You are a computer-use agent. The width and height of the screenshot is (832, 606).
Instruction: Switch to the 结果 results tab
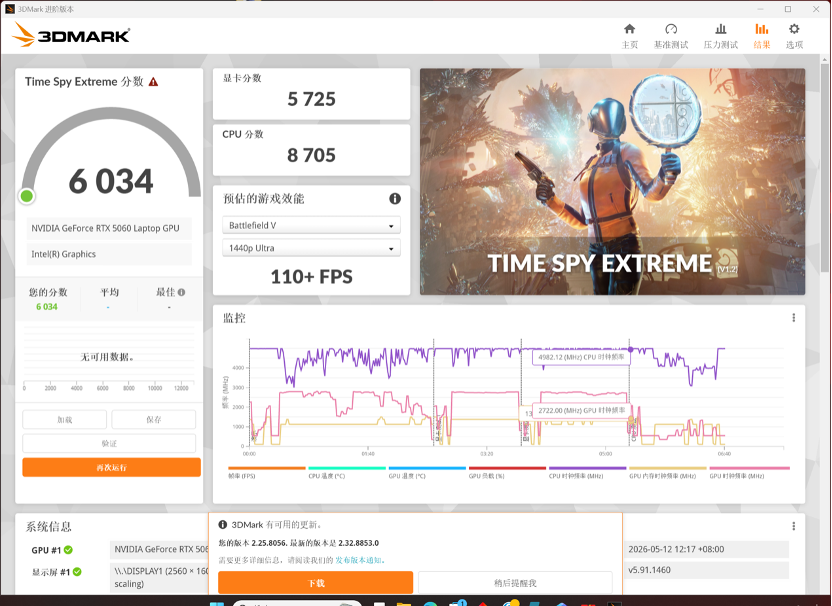pyautogui.click(x=761, y=36)
